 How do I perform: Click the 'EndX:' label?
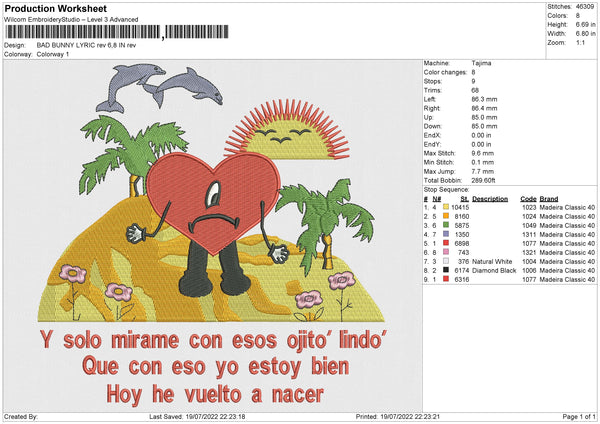[432, 135]
